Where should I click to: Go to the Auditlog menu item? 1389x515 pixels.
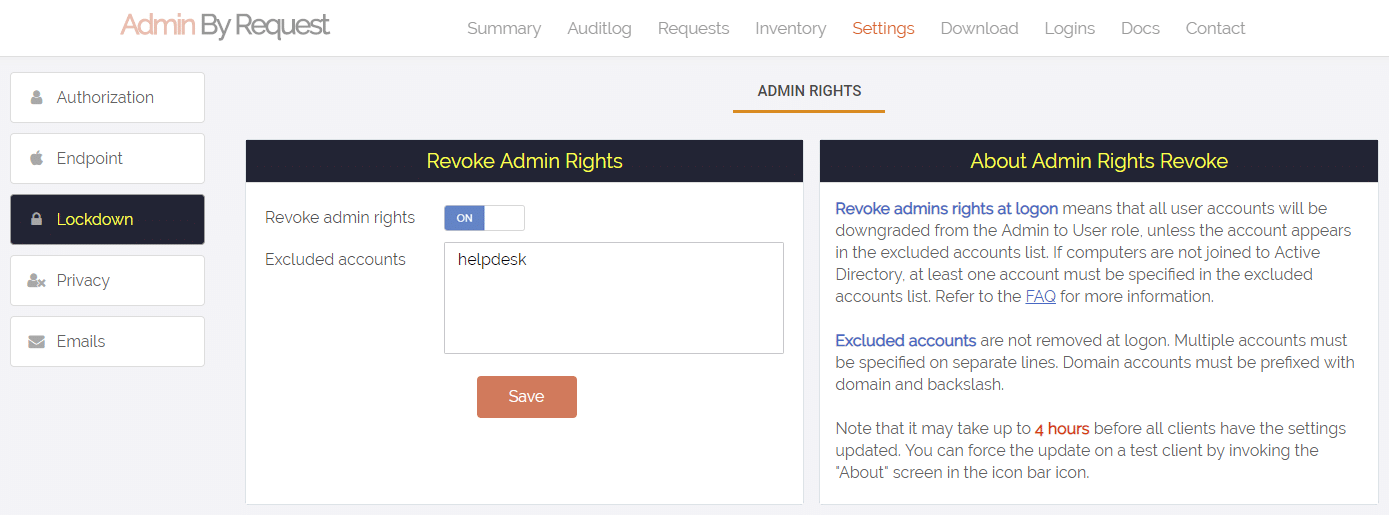coord(599,28)
